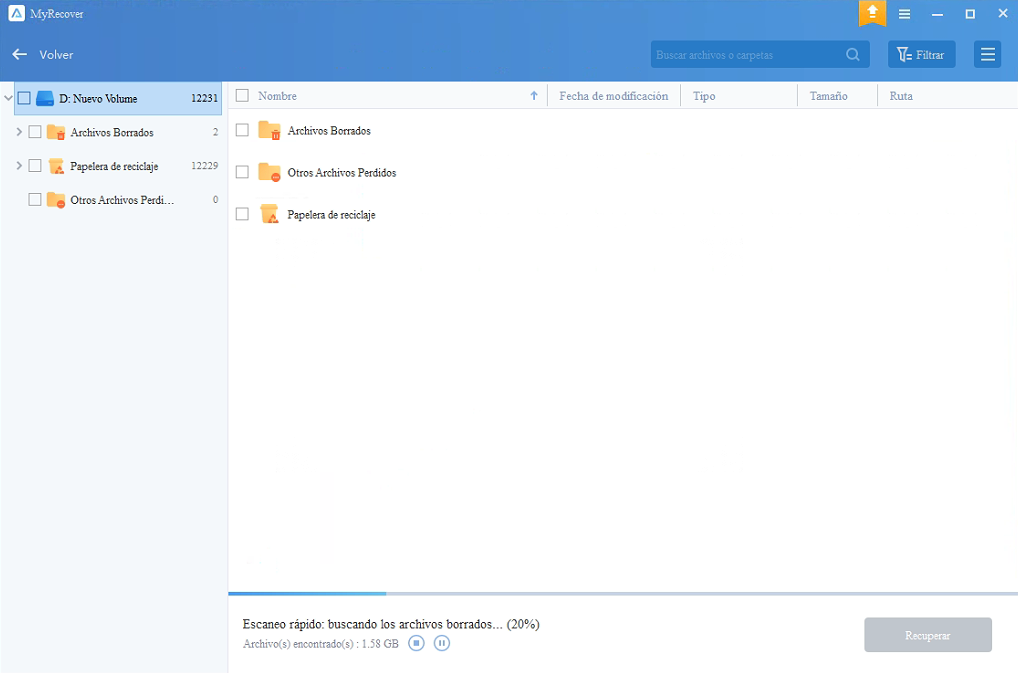
Task: Open Papelera de reciclaje in the file list
Action: point(331,215)
